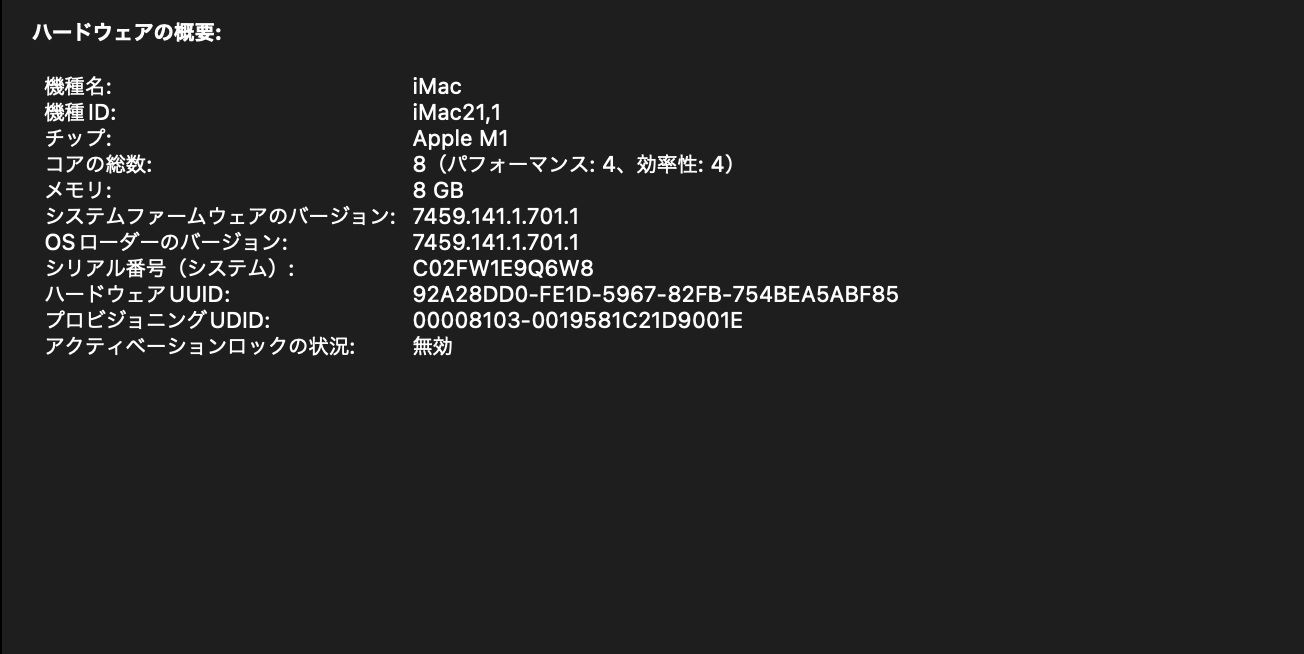This screenshot has width=1304, height=654.
Task: Click the iMac model name value
Action: click(x=437, y=86)
